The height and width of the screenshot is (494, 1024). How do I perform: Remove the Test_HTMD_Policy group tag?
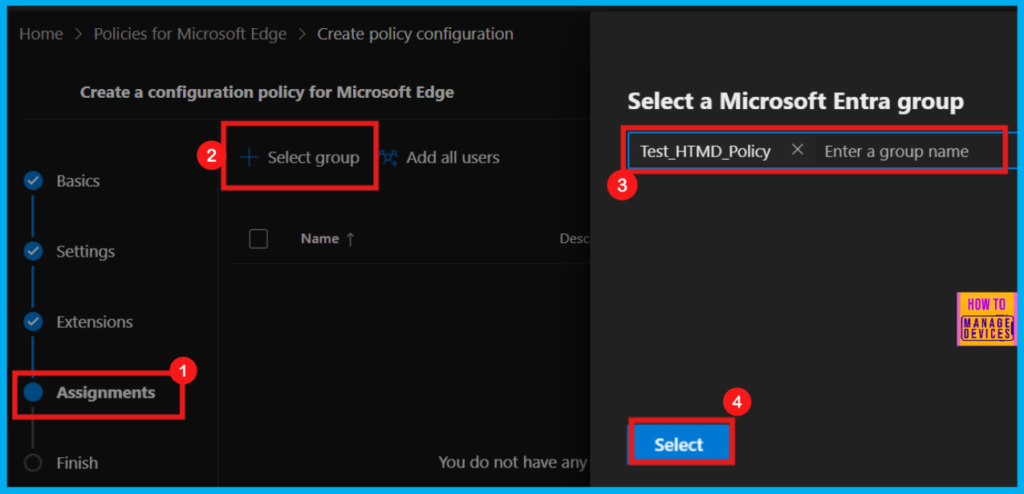click(x=797, y=150)
